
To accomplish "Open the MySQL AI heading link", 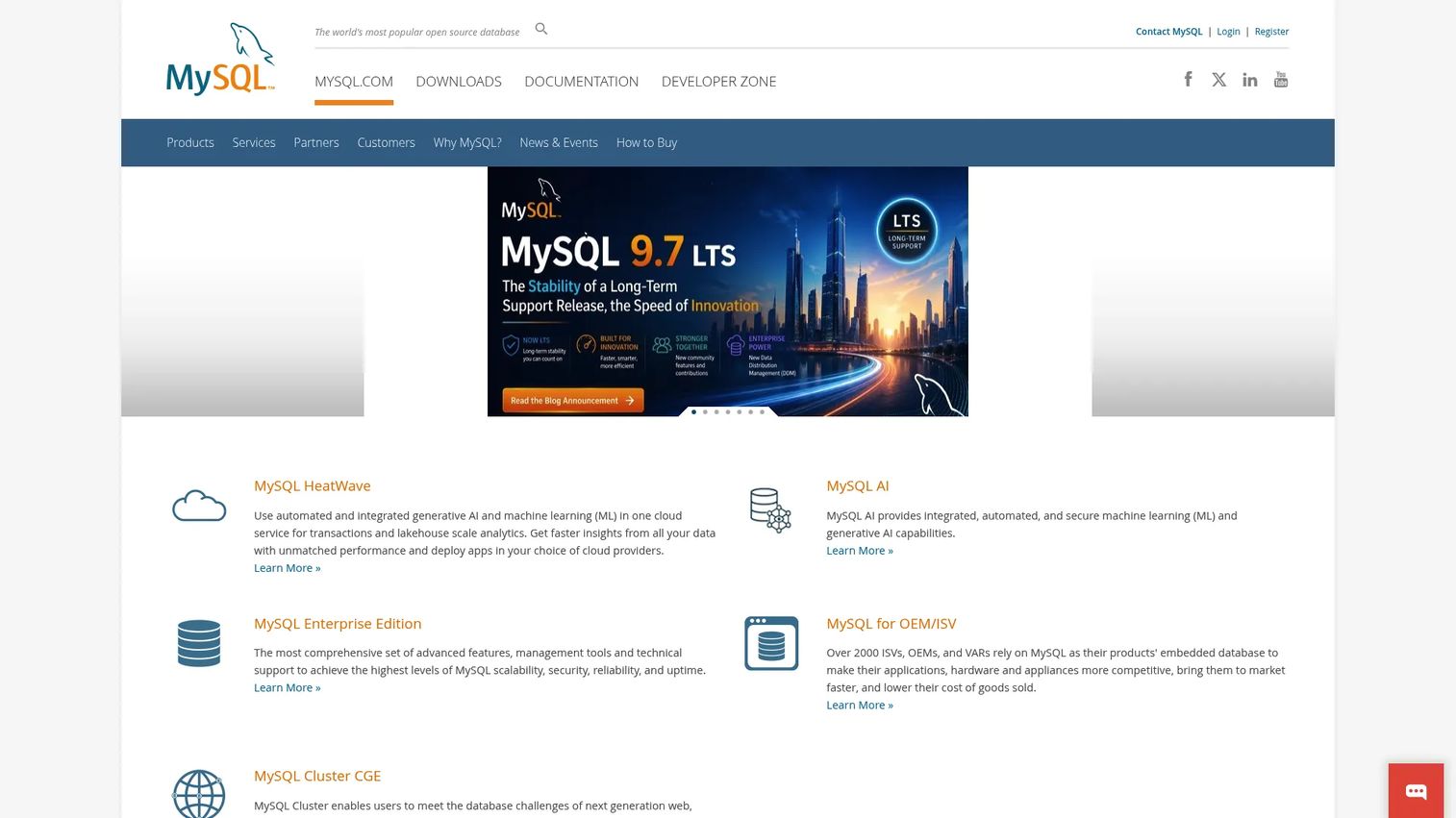I will tap(858, 486).
